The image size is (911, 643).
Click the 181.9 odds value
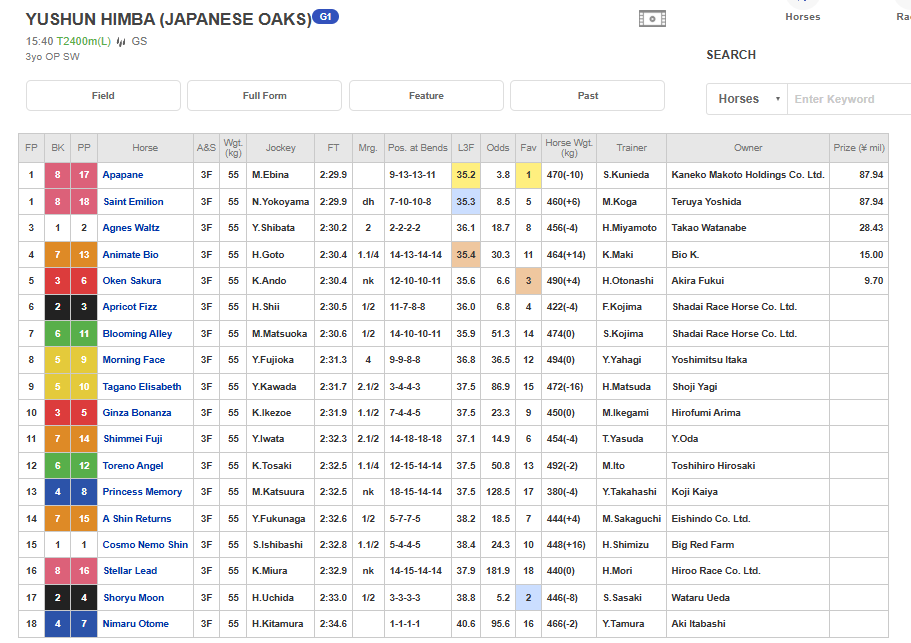tap(498, 570)
